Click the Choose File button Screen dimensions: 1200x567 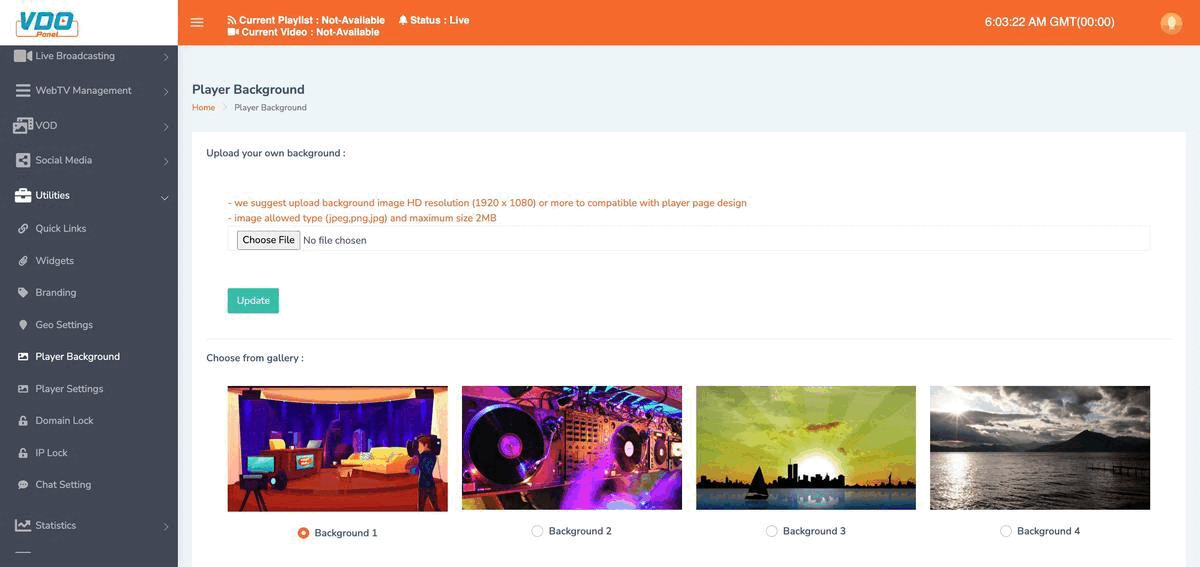268,240
